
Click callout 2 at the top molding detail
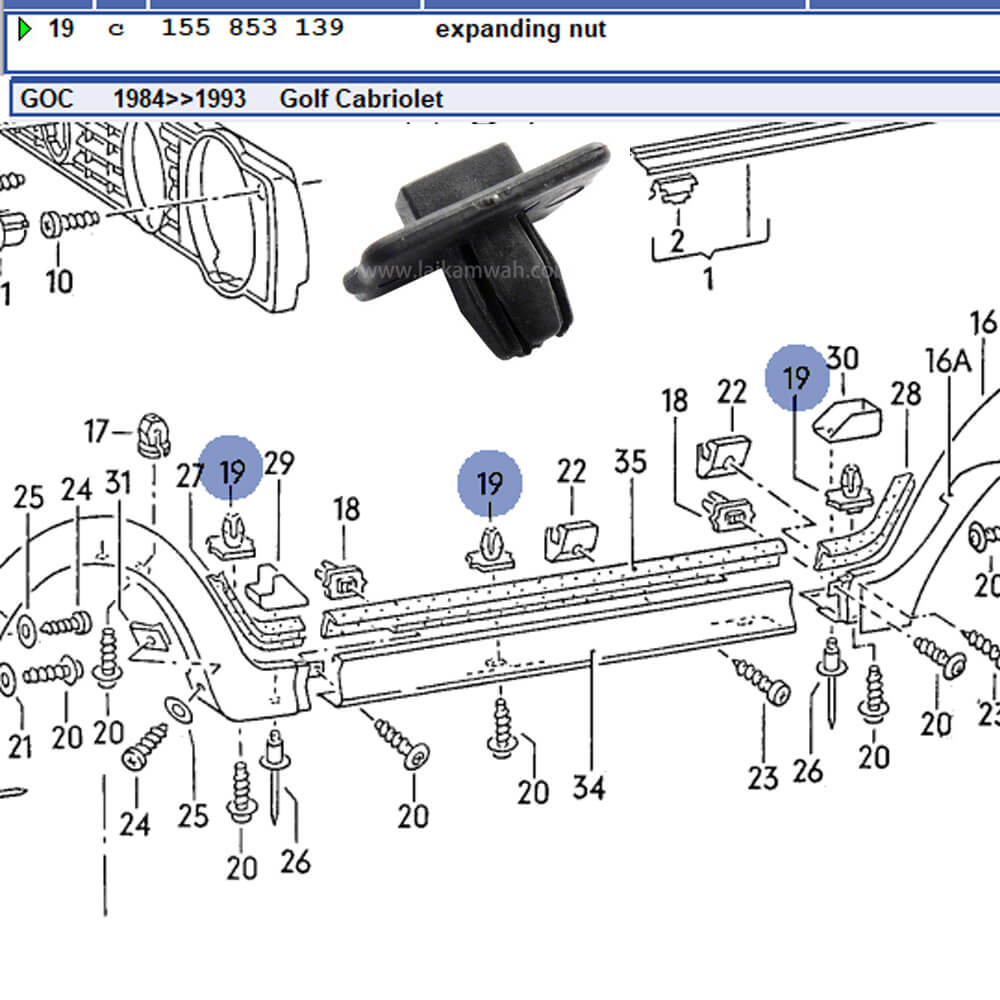click(676, 239)
